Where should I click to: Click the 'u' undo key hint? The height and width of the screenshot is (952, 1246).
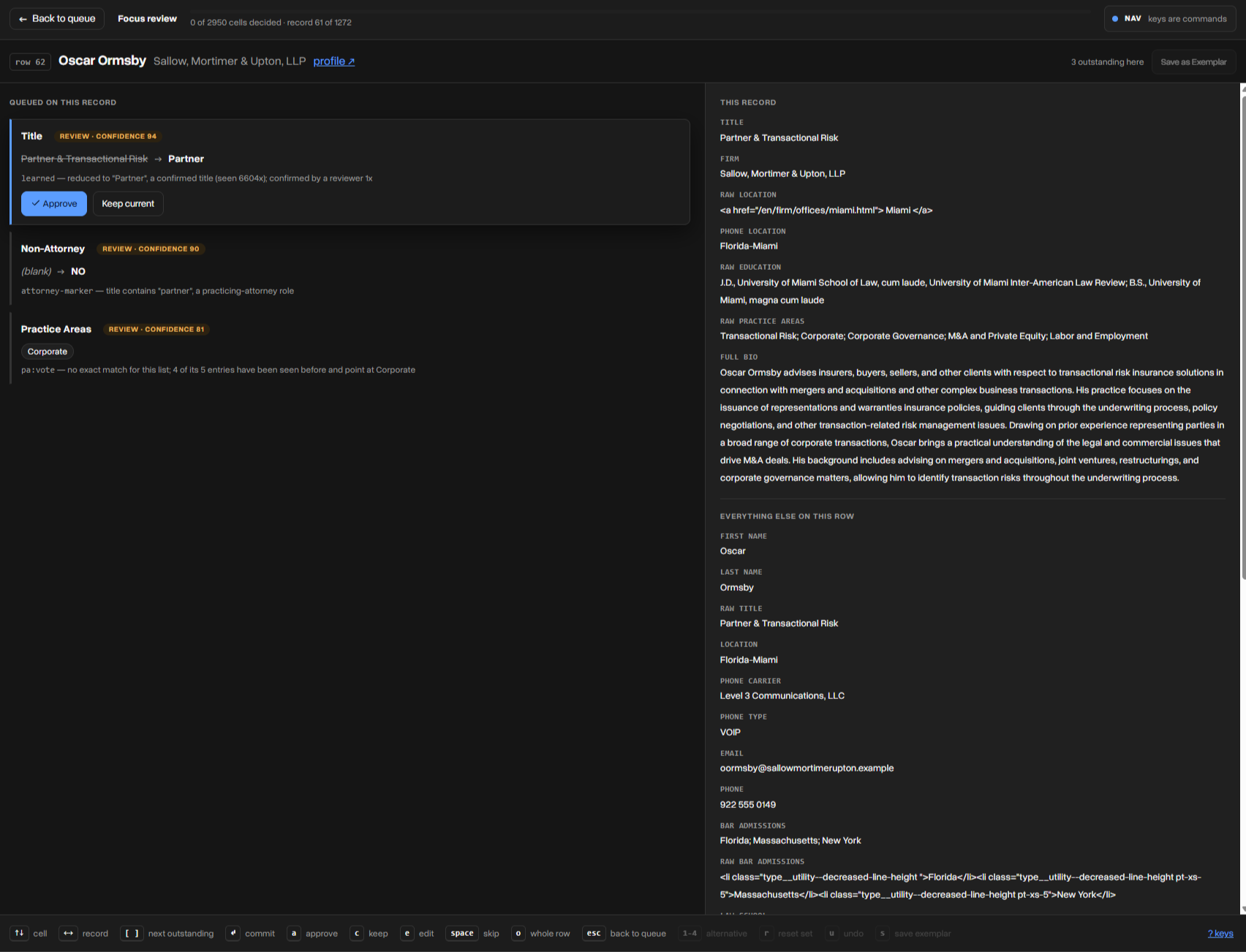(x=831, y=934)
